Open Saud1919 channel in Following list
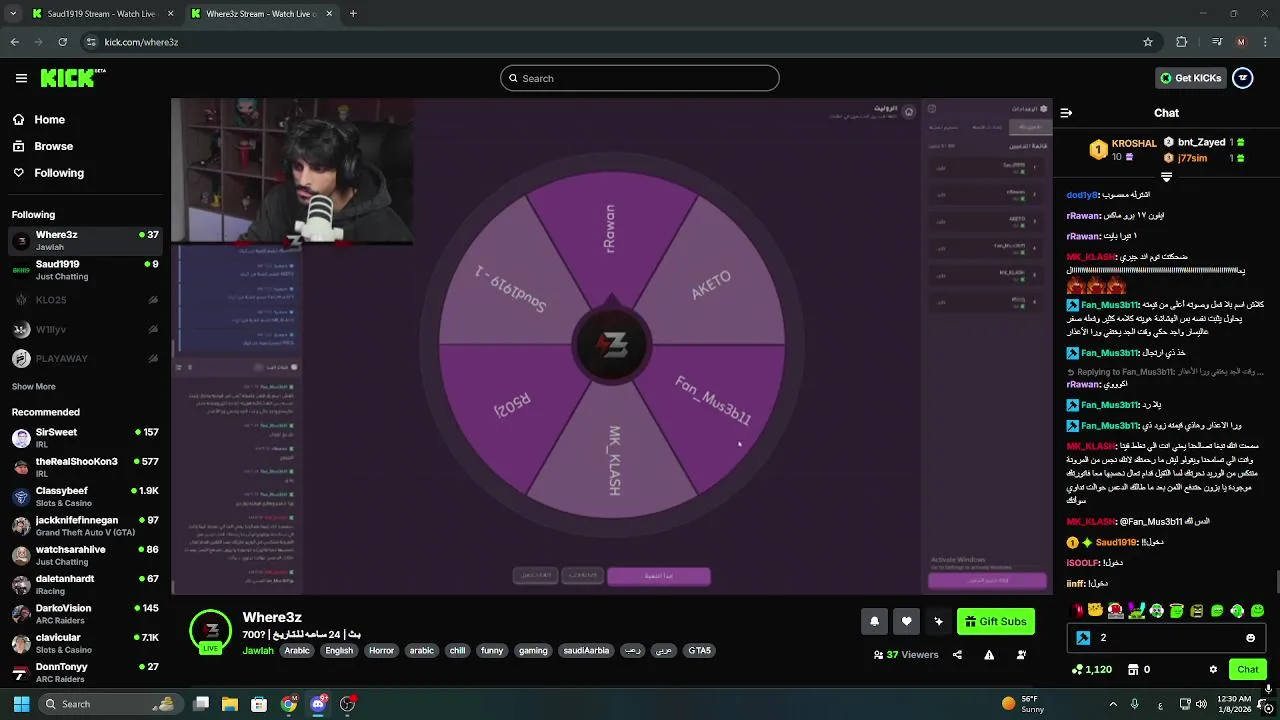Screen dimensions: 1280x720 pyautogui.click(x=85, y=270)
